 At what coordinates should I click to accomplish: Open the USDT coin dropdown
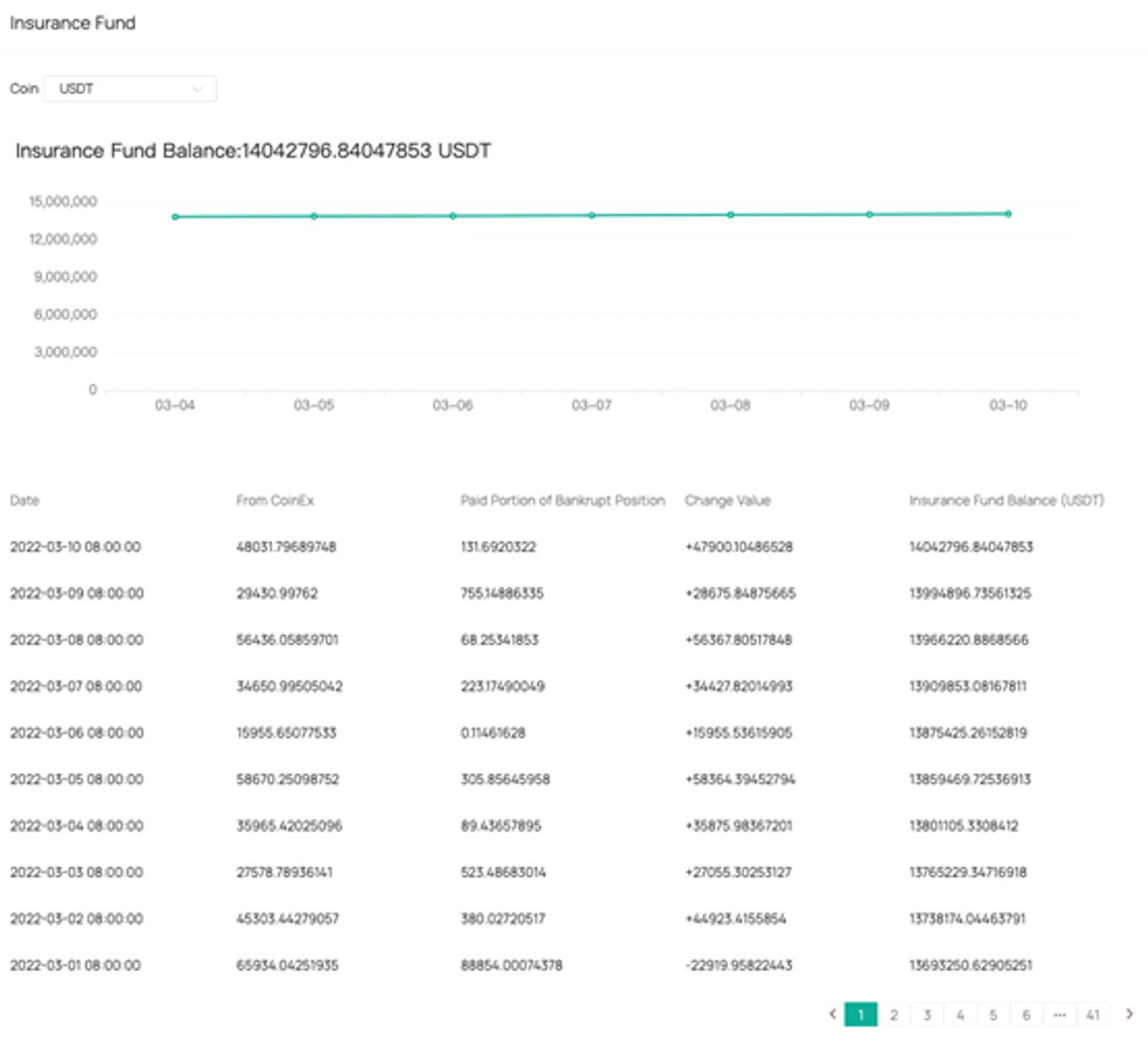tap(130, 88)
